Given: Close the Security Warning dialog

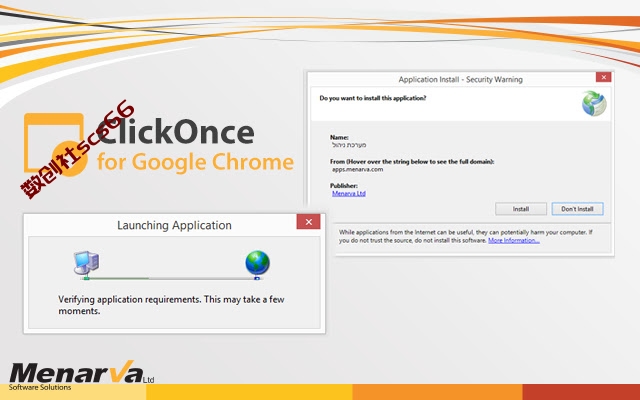Looking at the screenshot, I should pos(603,77).
